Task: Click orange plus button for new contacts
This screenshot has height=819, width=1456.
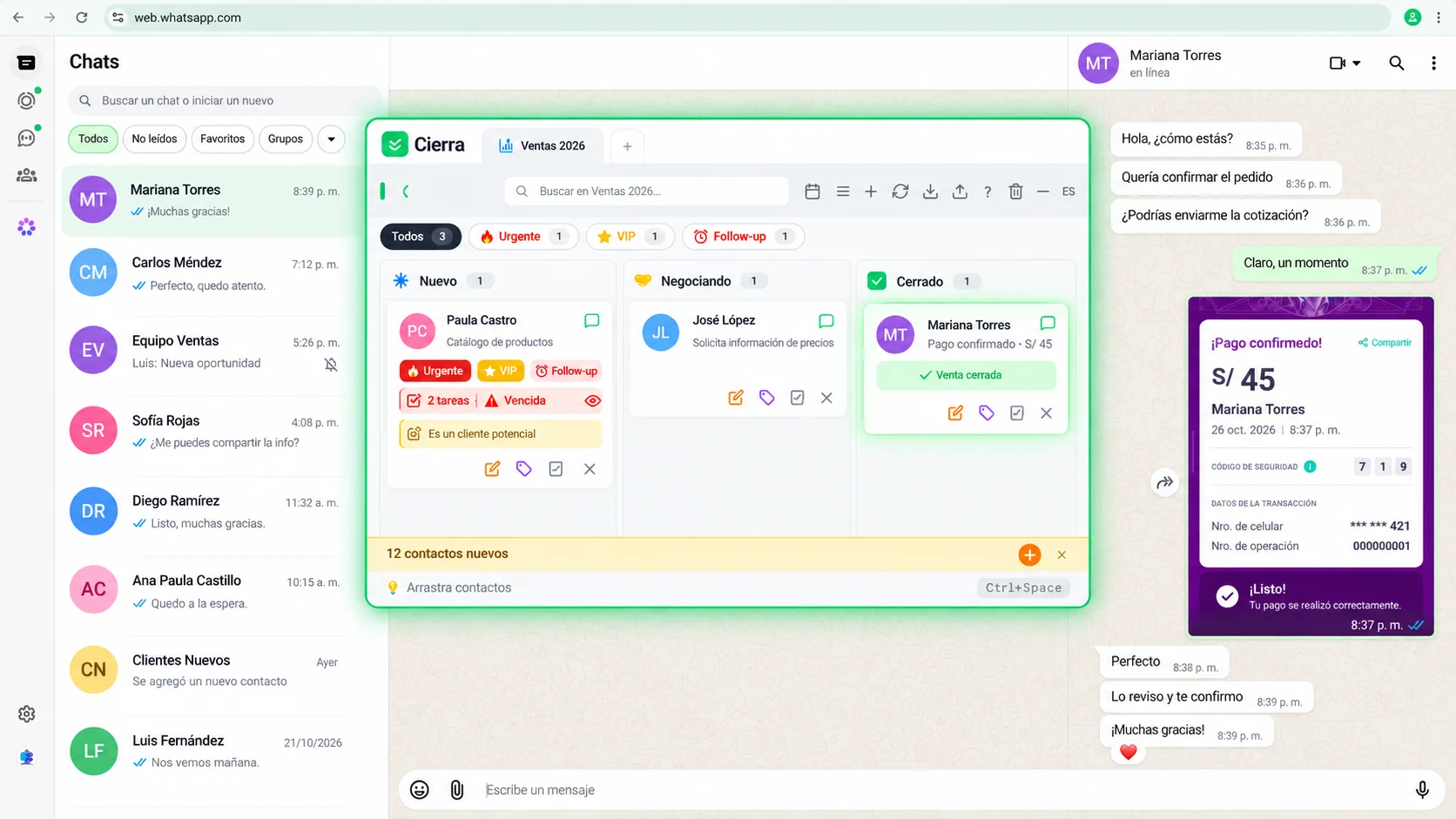Action: point(1029,554)
